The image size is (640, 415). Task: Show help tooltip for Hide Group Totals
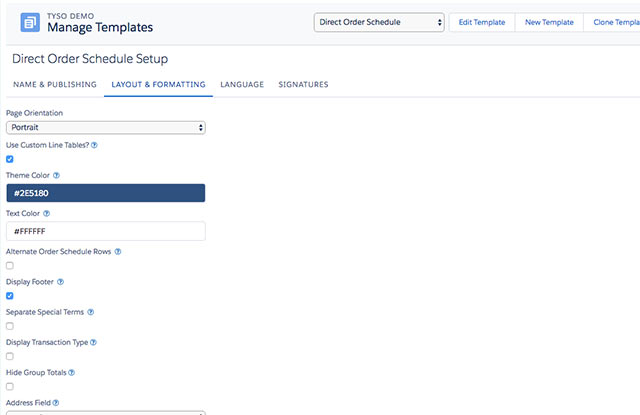click(71, 372)
